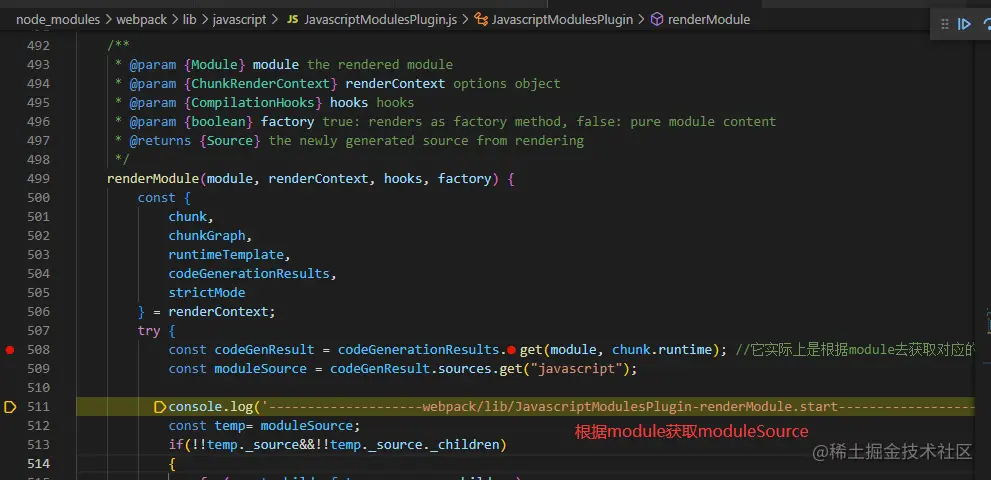Click the class icon before JavascriptModulesPlugin breadcrumb
This screenshot has height=480, width=991.
481,20
